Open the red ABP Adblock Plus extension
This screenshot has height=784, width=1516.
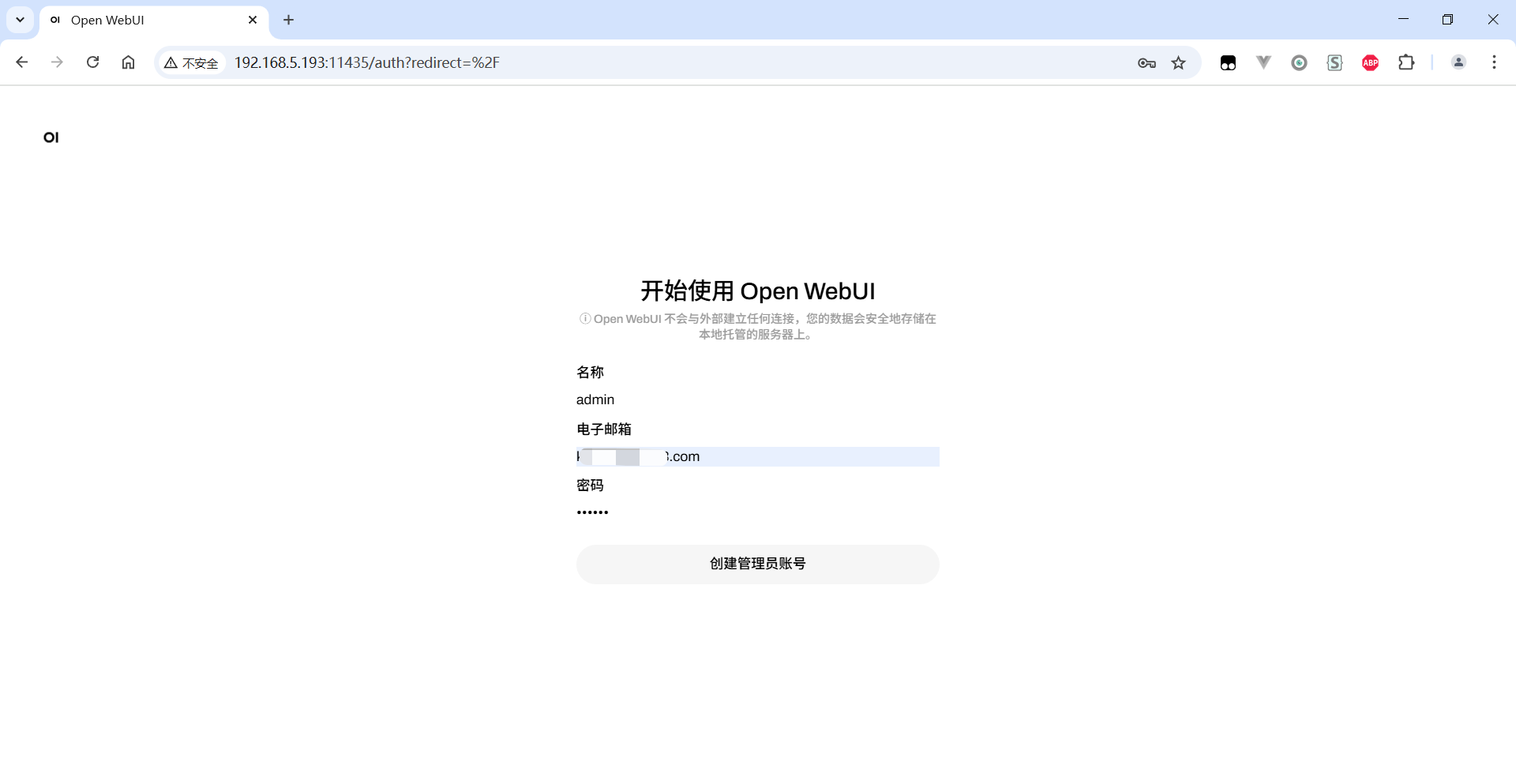click(x=1370, y=62)
